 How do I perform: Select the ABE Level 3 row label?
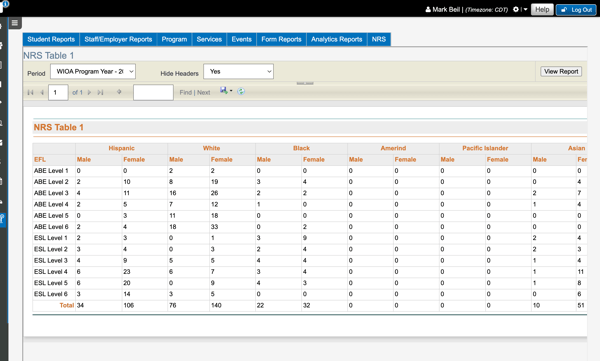pos(51,193)
